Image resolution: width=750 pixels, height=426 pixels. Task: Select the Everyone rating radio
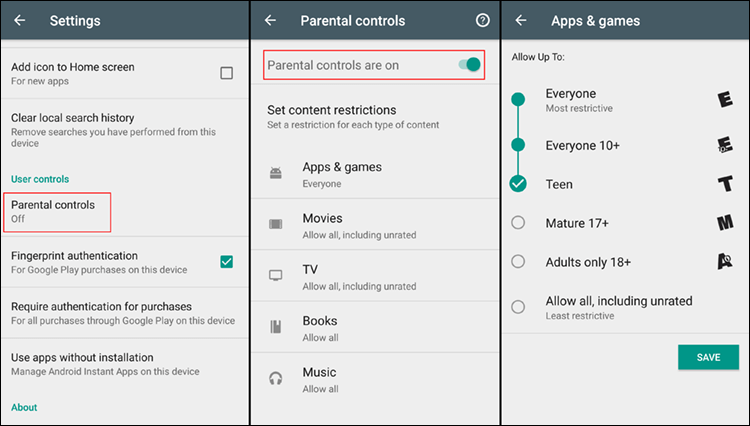518,99
